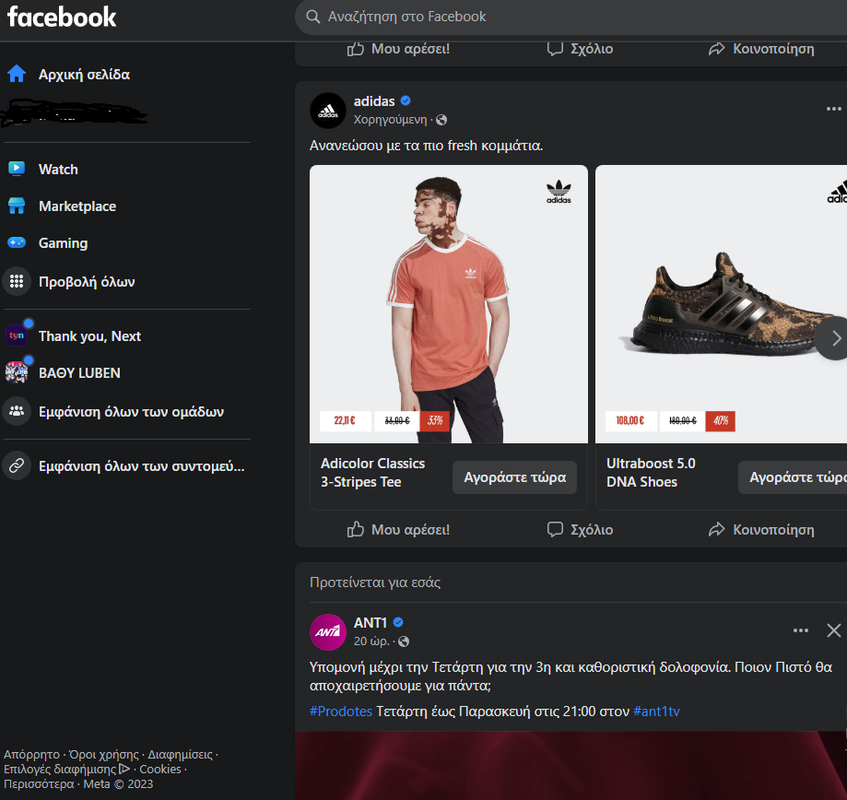Like the adidas post (Μου αρέσει!)
The image size is (847, 800).
click(x=399, y=529)
